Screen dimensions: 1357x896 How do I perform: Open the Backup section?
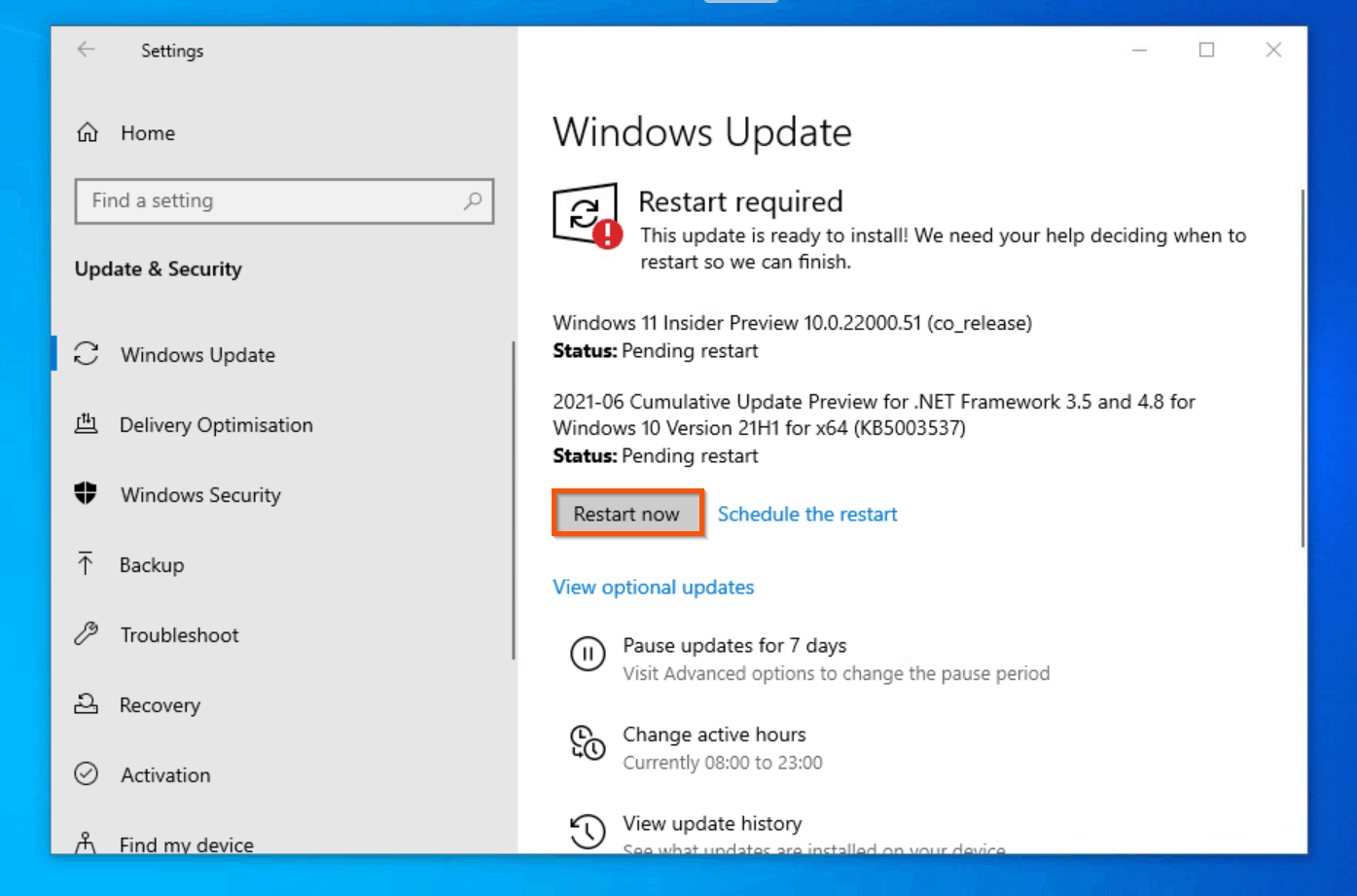152,565
